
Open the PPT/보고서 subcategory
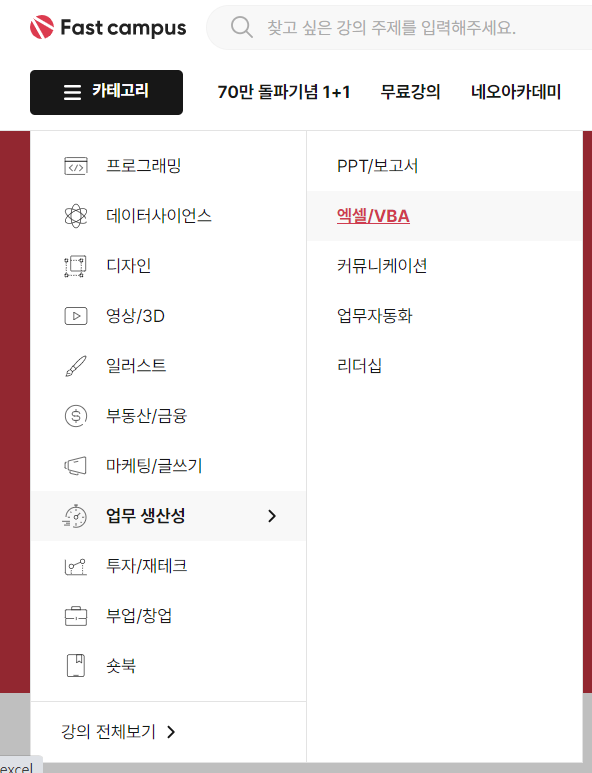[378, 166]
